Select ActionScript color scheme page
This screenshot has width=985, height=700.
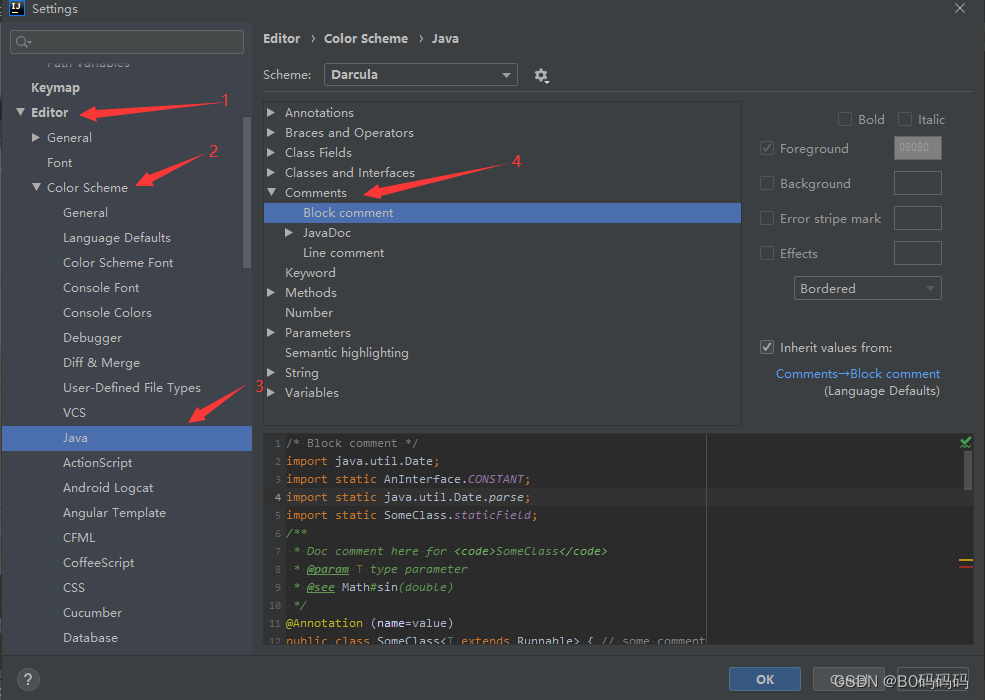coord(97,463)
